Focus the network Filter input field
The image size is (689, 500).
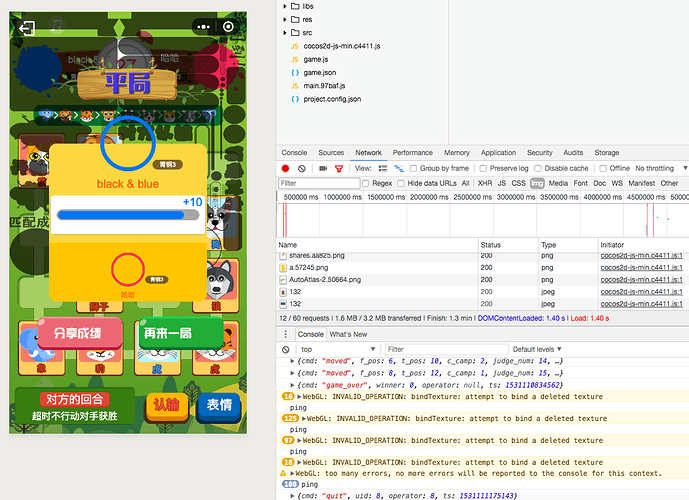(319, 183)
